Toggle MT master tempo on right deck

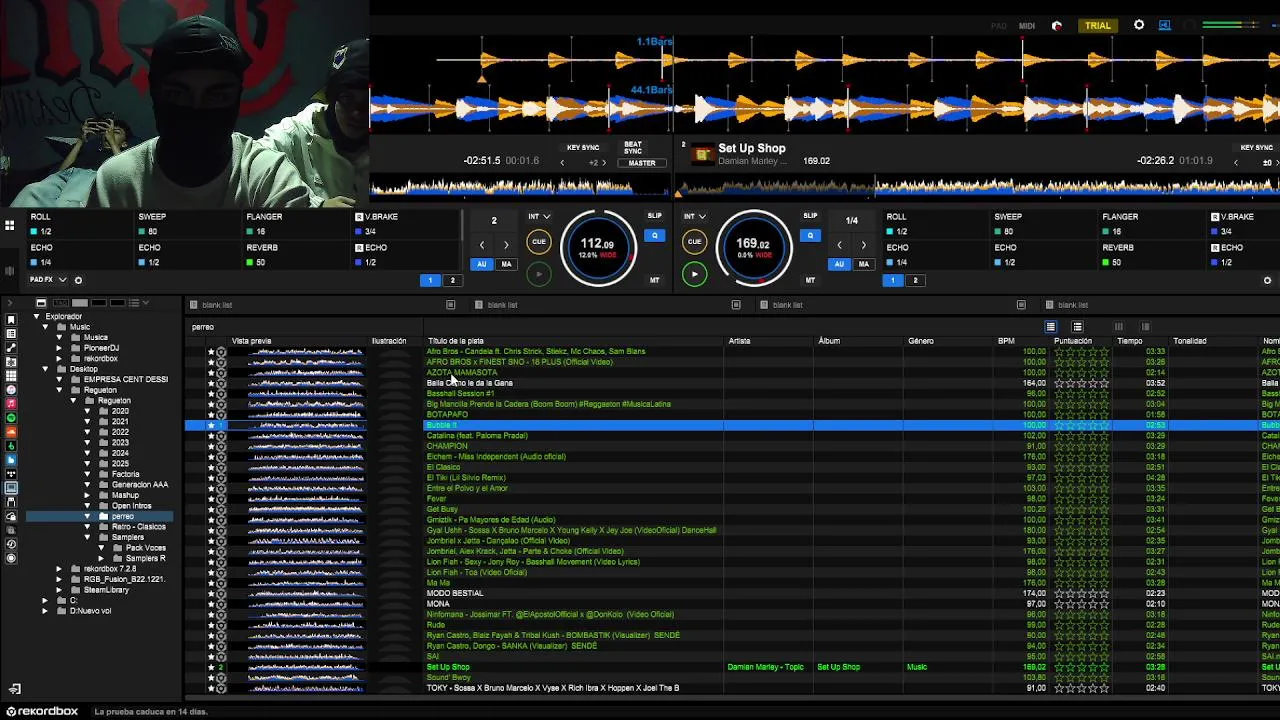point(810,280)
